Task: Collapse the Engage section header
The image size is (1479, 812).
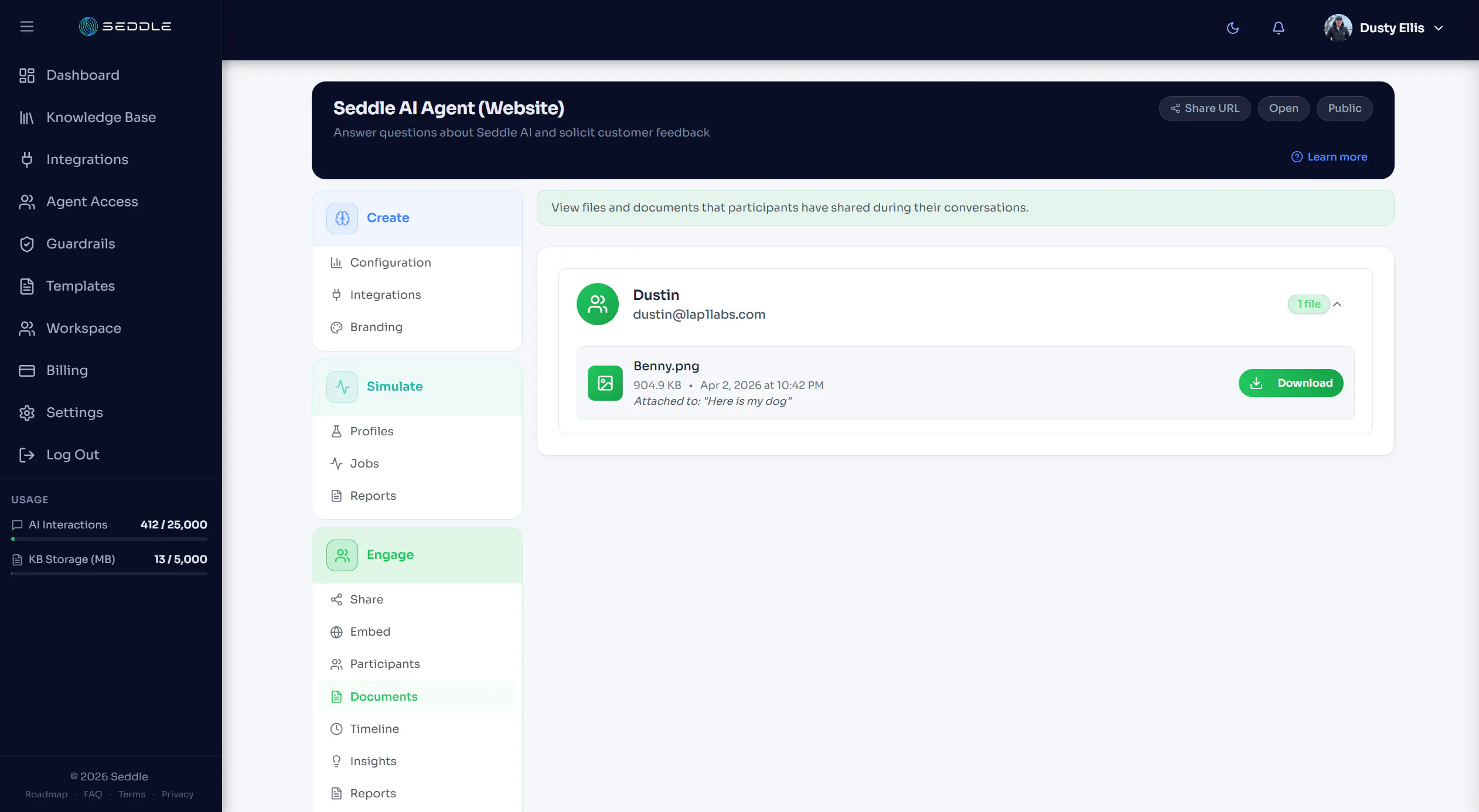Action: 417,555
